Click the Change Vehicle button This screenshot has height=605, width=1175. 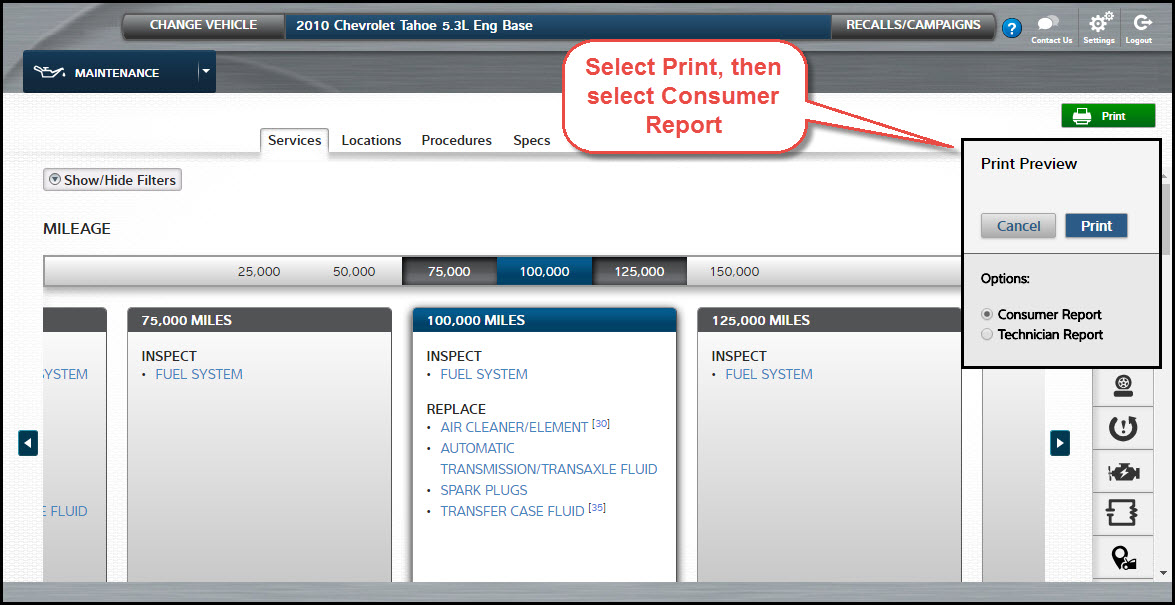(203, 25)
